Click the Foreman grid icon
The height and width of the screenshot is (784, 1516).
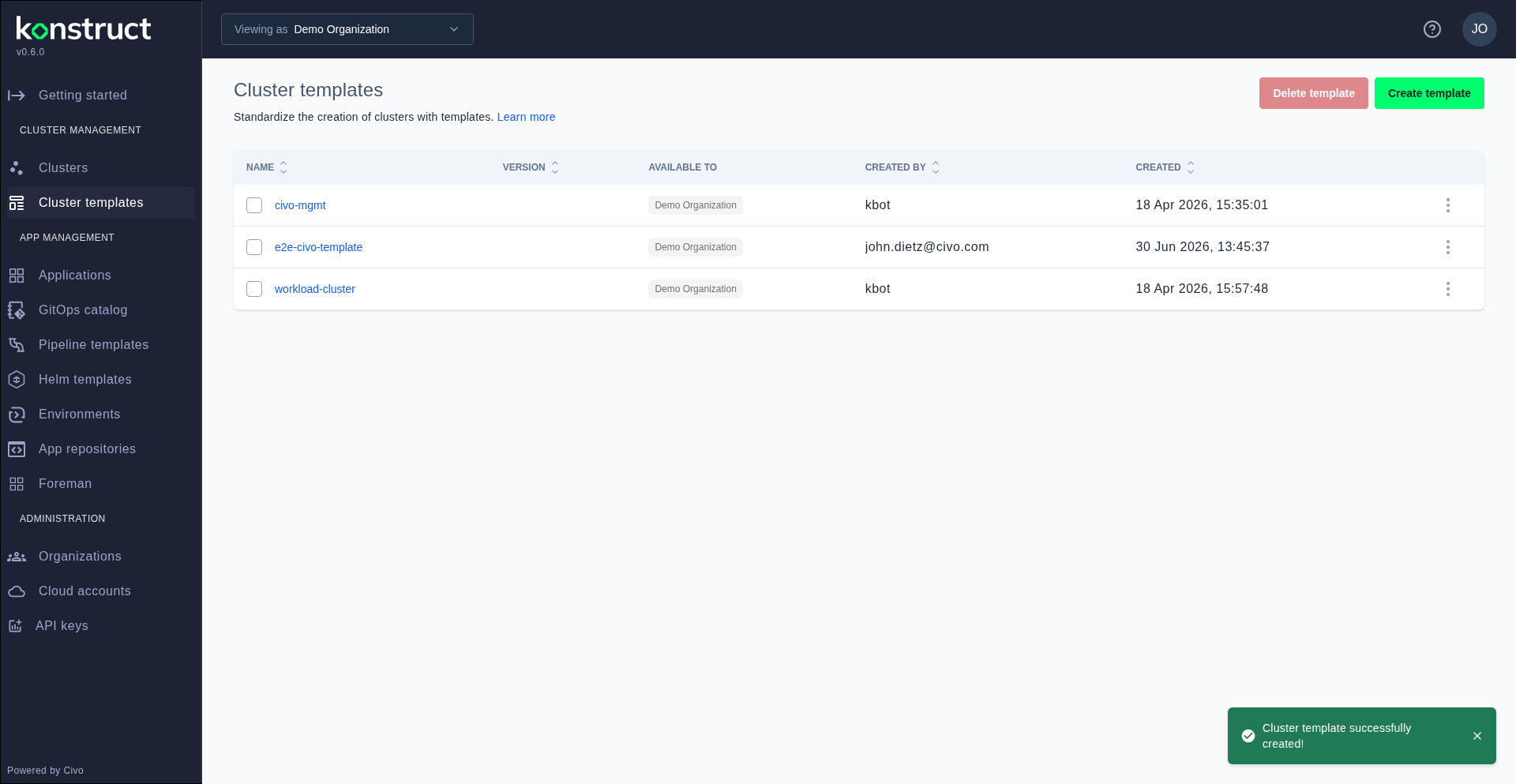tap(17, 484)
